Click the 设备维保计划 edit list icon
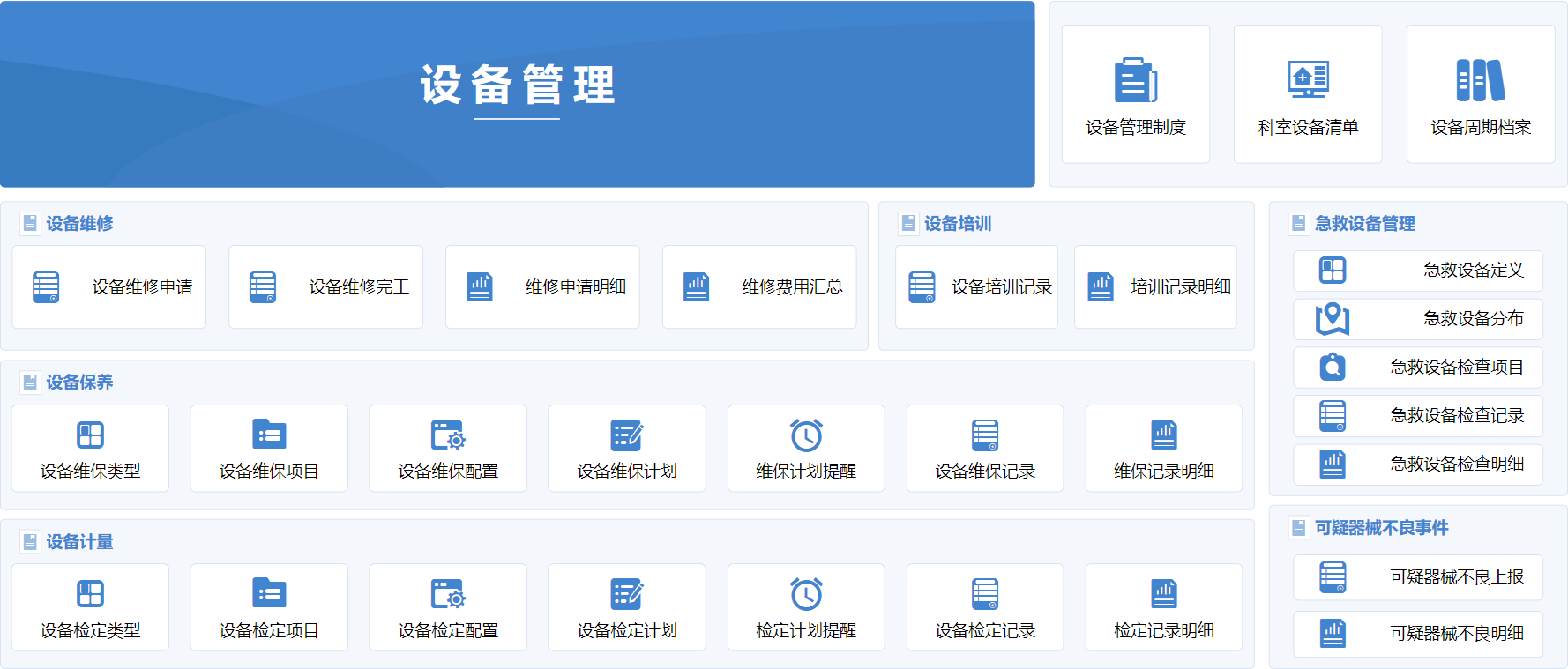 click(x=627, y=435)
